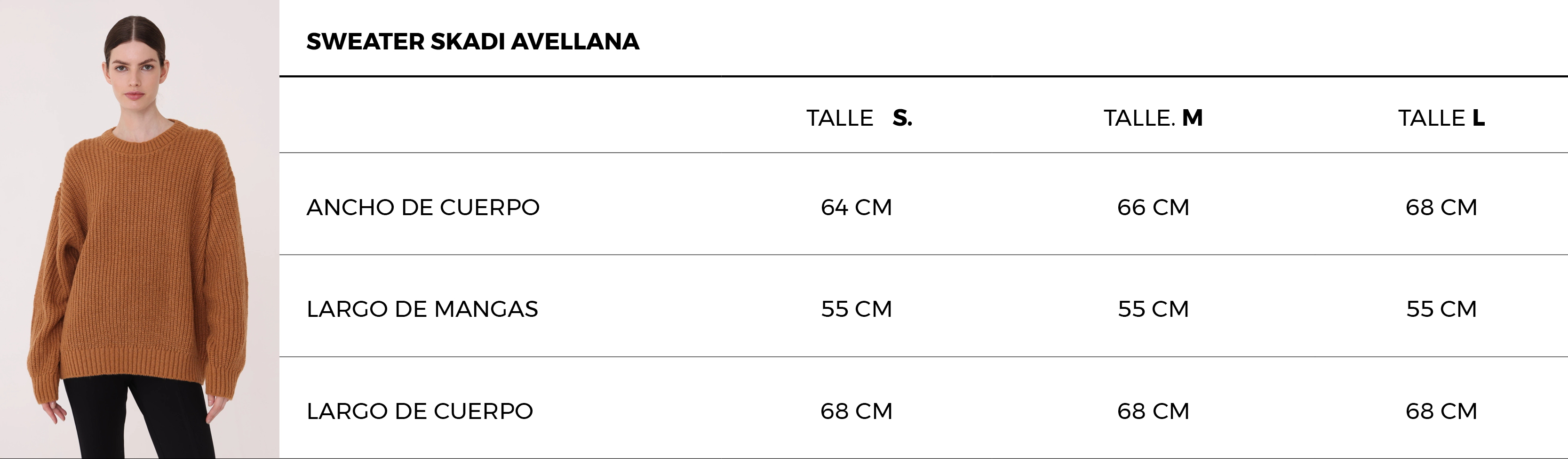
Task: Click the hazelnut sweater in the photo
Action: pyautogui.click(x=138, y=256)
